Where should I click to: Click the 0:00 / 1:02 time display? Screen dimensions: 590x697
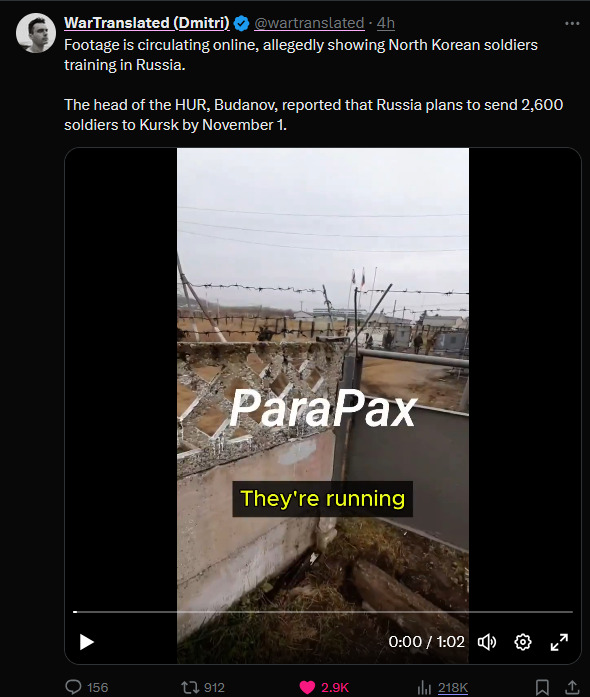[426, 642]
